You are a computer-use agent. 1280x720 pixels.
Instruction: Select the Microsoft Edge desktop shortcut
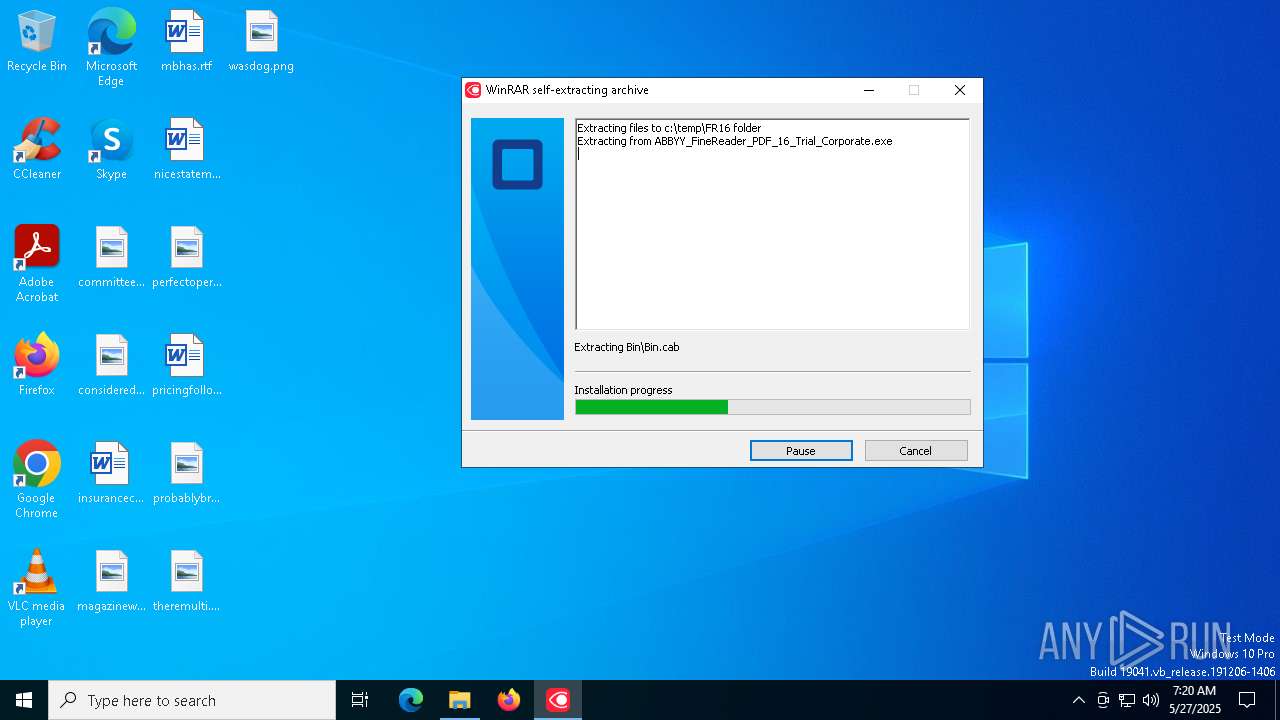111,48
